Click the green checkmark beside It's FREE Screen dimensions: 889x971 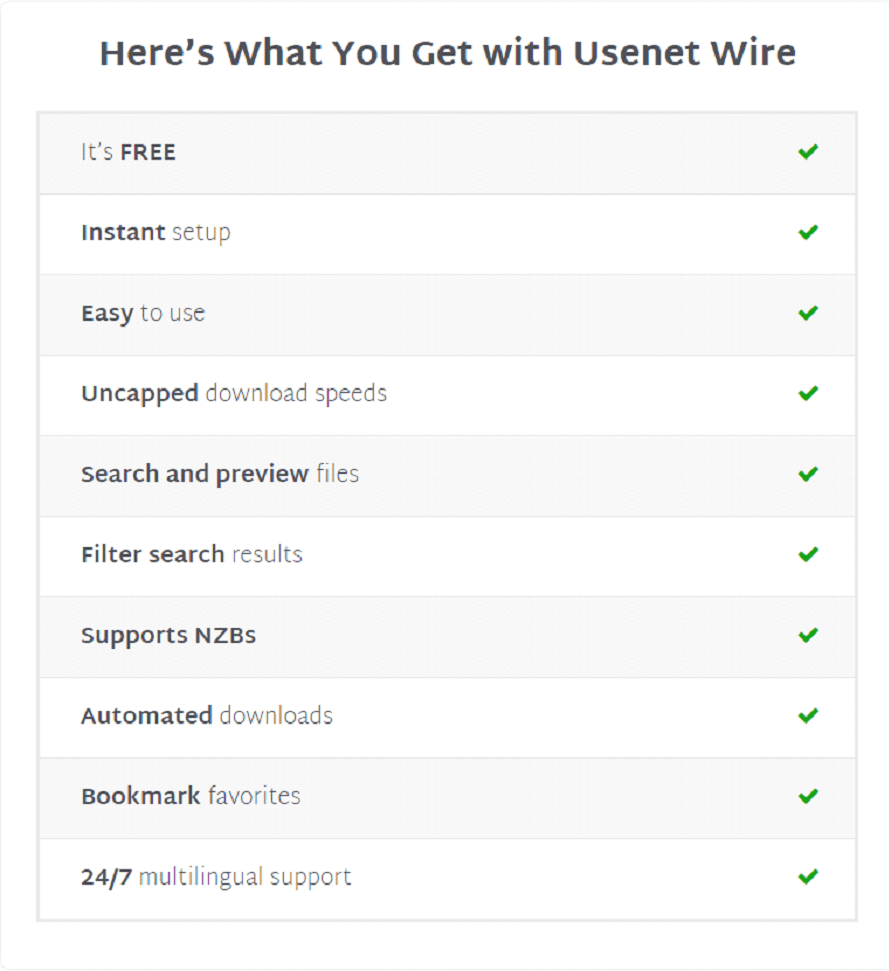(x=808, y=152)
